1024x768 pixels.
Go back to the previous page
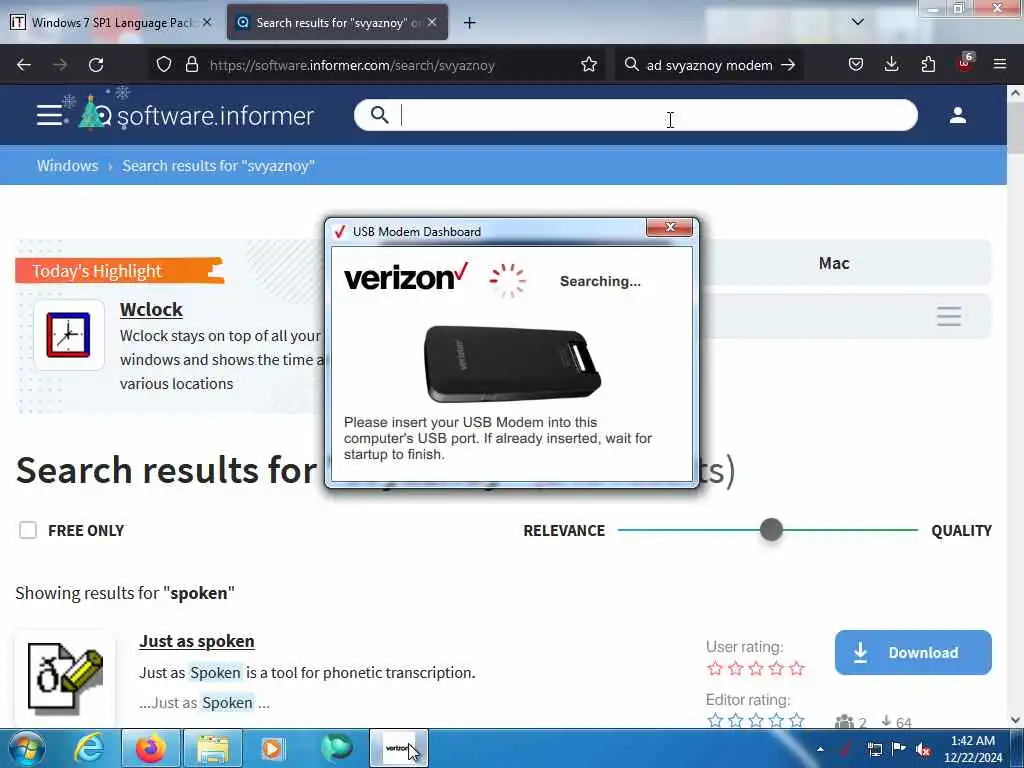tap(24, 65)
